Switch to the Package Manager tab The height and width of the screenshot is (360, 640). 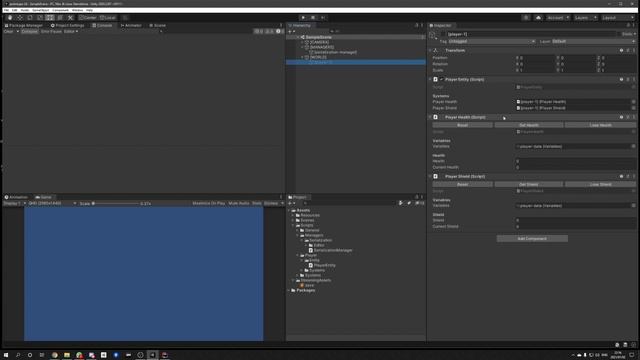coord(24,25)
